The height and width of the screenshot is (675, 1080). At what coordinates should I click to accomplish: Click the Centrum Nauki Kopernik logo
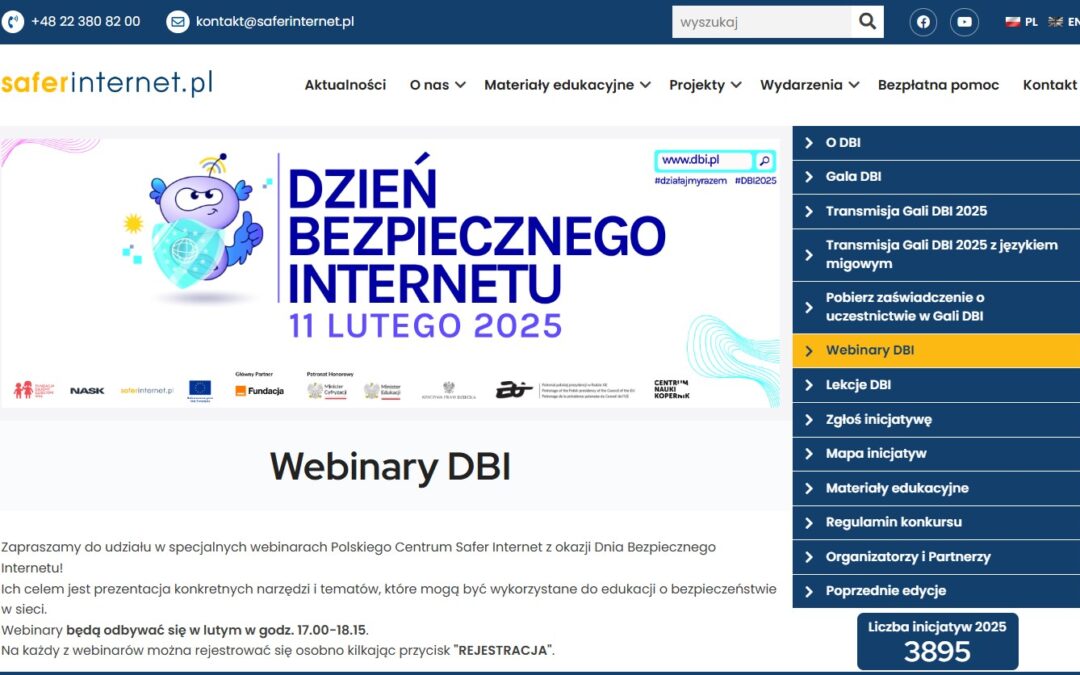(672, 389)
